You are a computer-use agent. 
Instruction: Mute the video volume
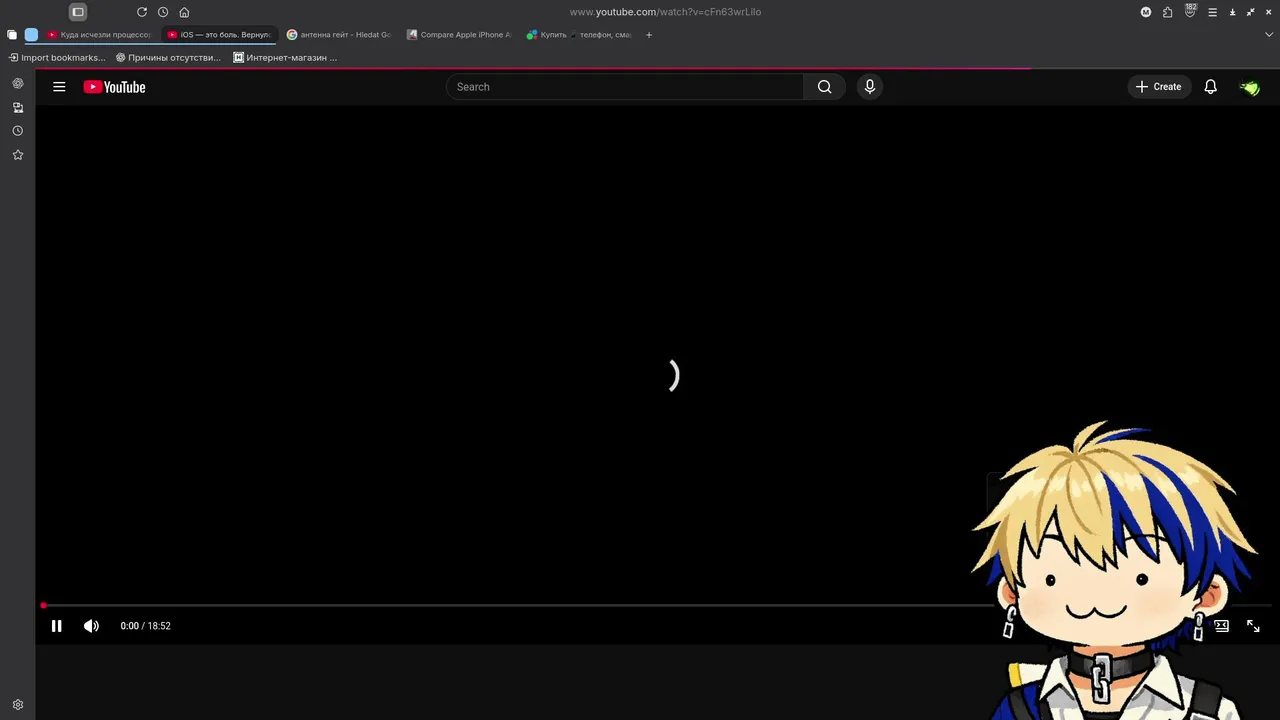tap(91, 626)
